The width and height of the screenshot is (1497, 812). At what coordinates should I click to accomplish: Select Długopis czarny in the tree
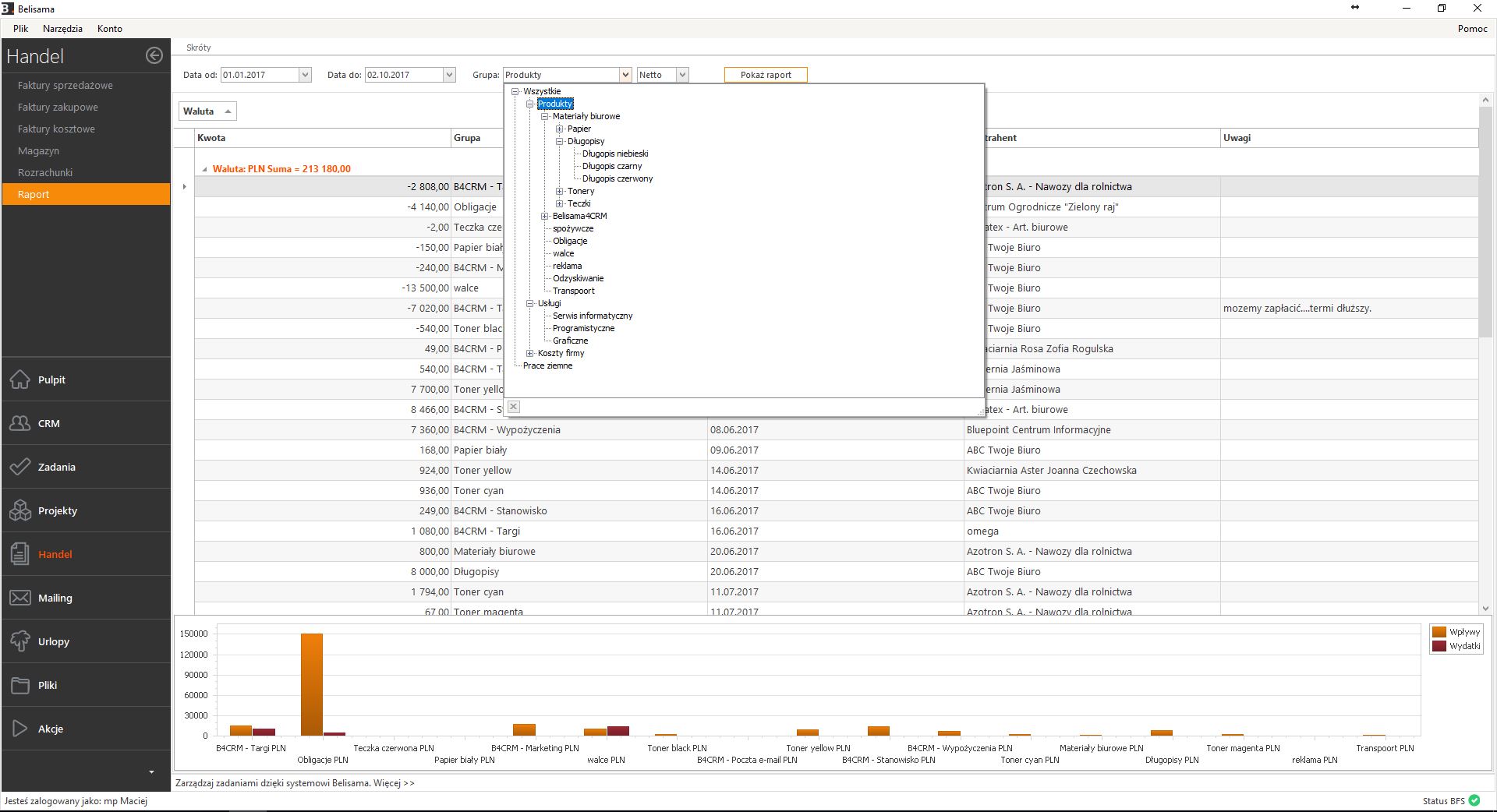tap(612, 166)
